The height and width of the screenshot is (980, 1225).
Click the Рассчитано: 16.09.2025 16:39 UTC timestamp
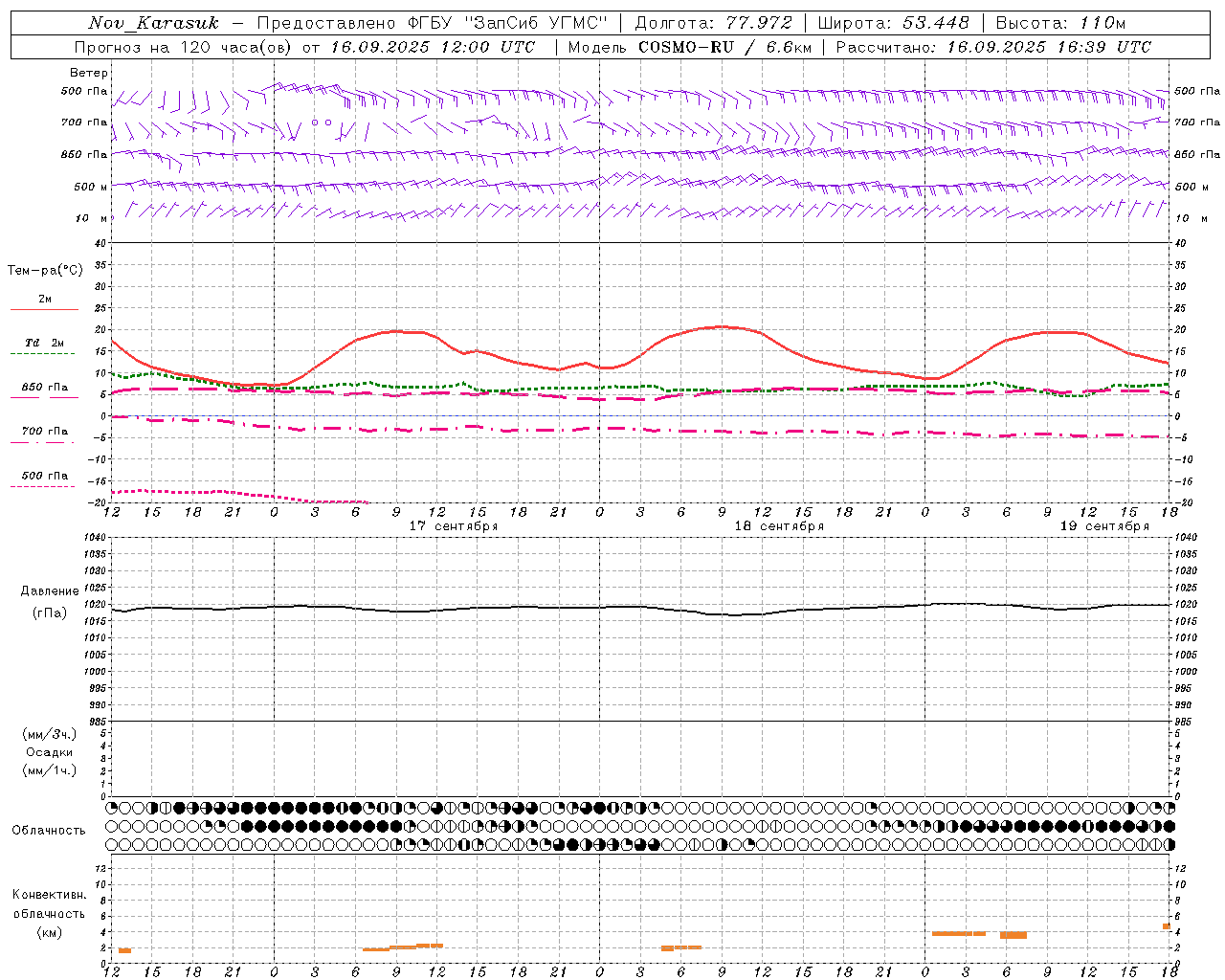click(993, 47)
